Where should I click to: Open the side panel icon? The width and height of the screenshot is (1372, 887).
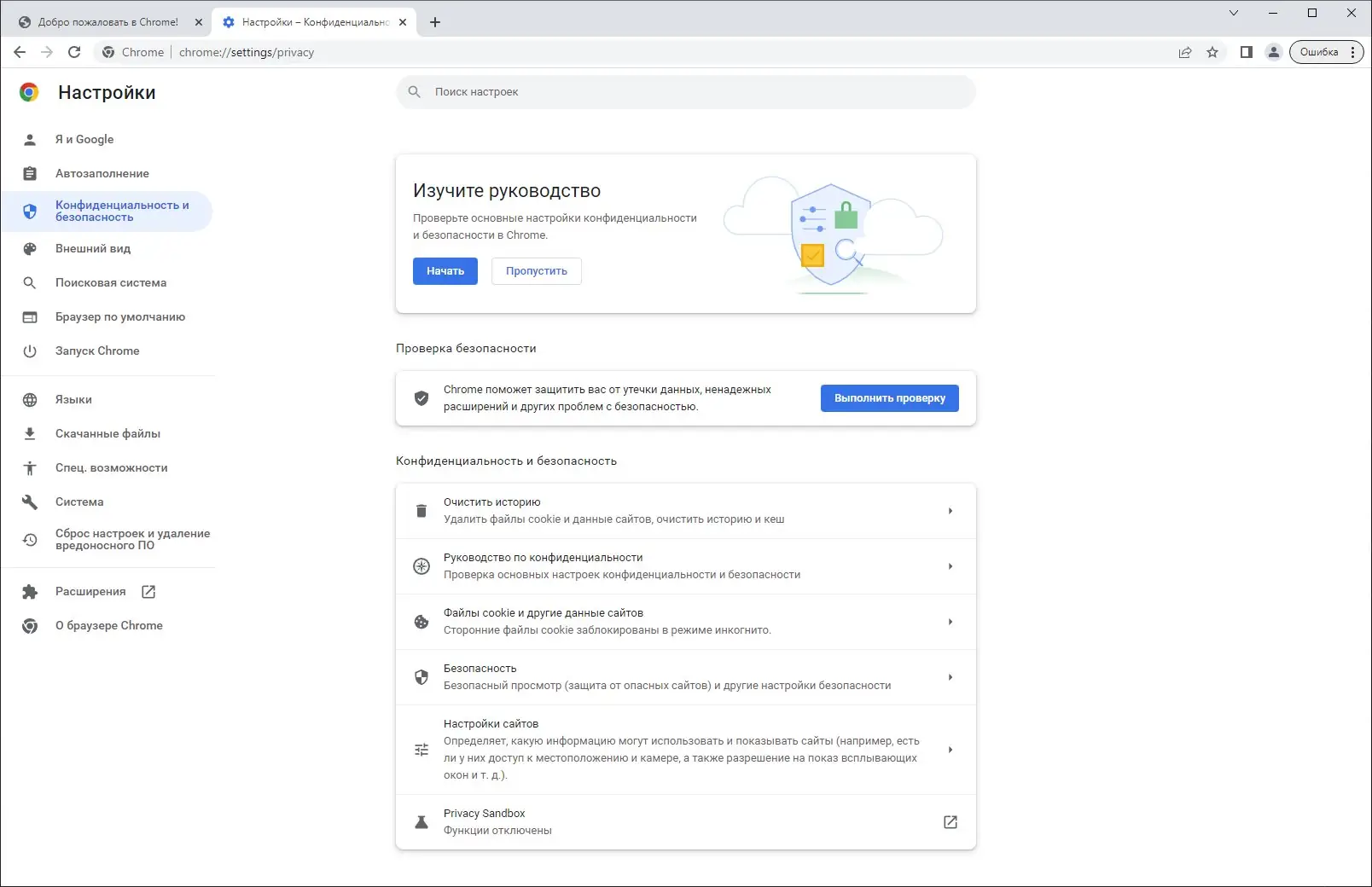(x=1246, y=52)
